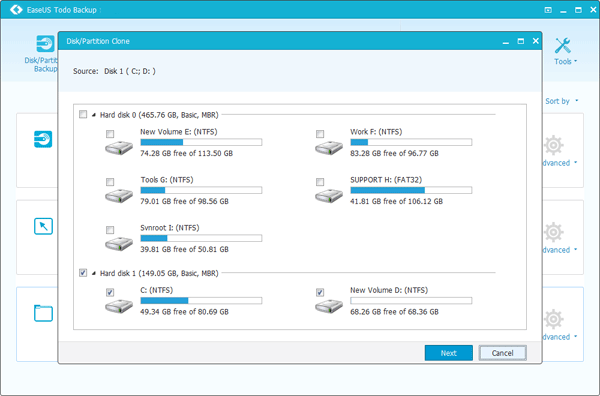The height and width of the screenshot is (396, 600).
Task: Click drive icon for C: (NTFS)
Action: click(x=119, y=306)
